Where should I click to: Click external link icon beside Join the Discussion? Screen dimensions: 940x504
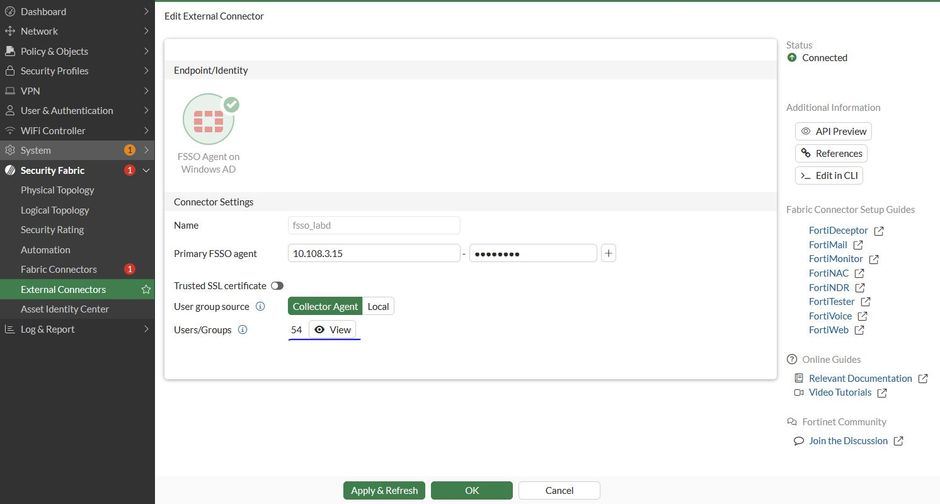click(x=898, y=441)
